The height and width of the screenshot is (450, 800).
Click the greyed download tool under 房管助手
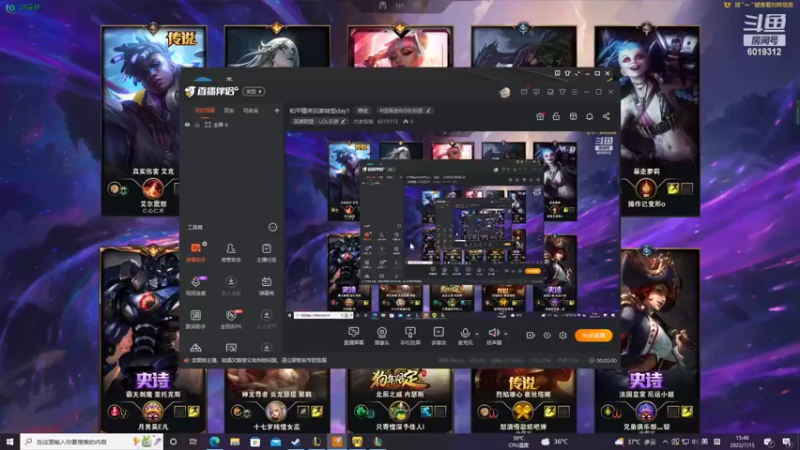[x=231, y=286]
